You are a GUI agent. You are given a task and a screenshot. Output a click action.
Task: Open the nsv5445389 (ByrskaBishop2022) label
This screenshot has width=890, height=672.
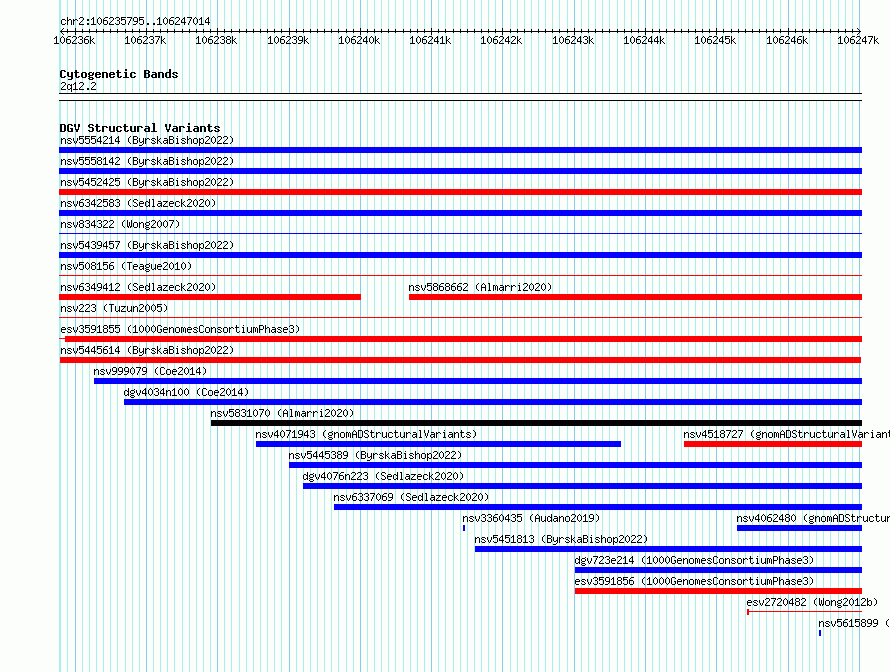[375, 455]
